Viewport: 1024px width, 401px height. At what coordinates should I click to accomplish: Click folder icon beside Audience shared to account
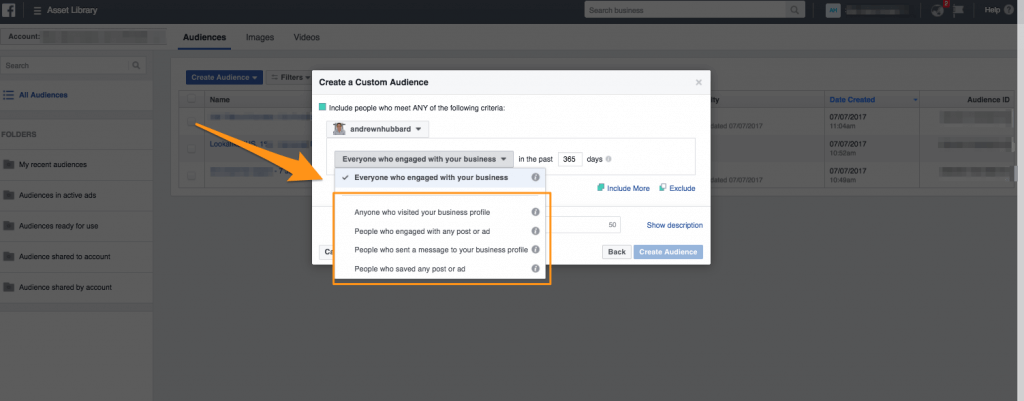tap(8, 257)
